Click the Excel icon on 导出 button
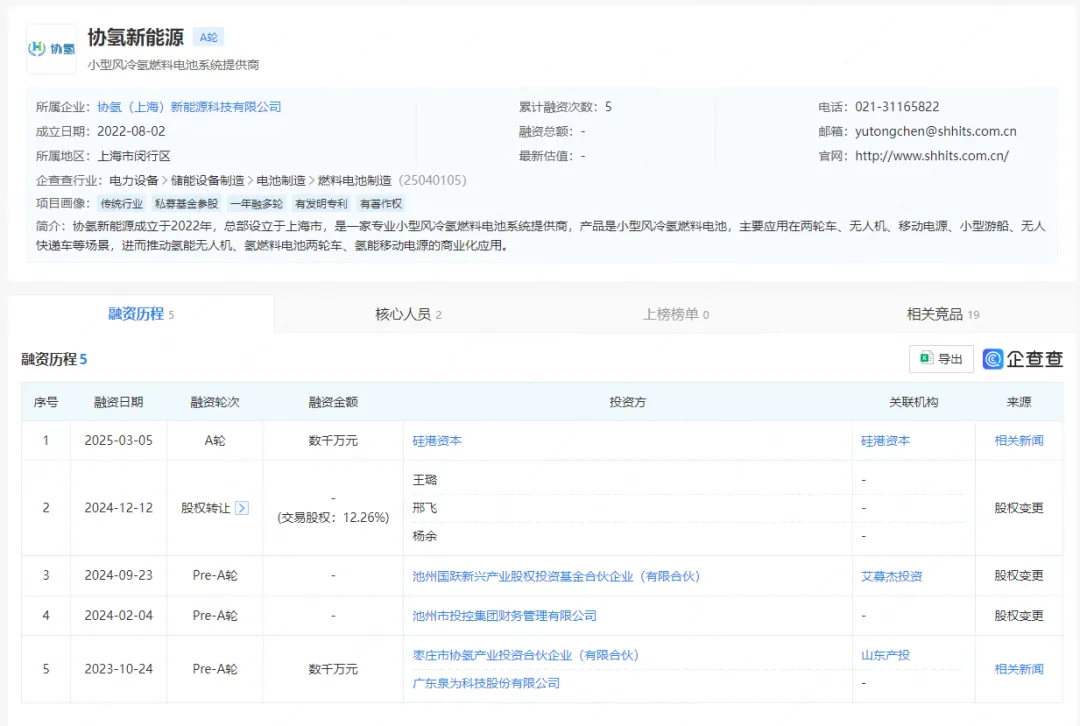The width and height of the screenshot is (1080, 726). tap(926, 358)
